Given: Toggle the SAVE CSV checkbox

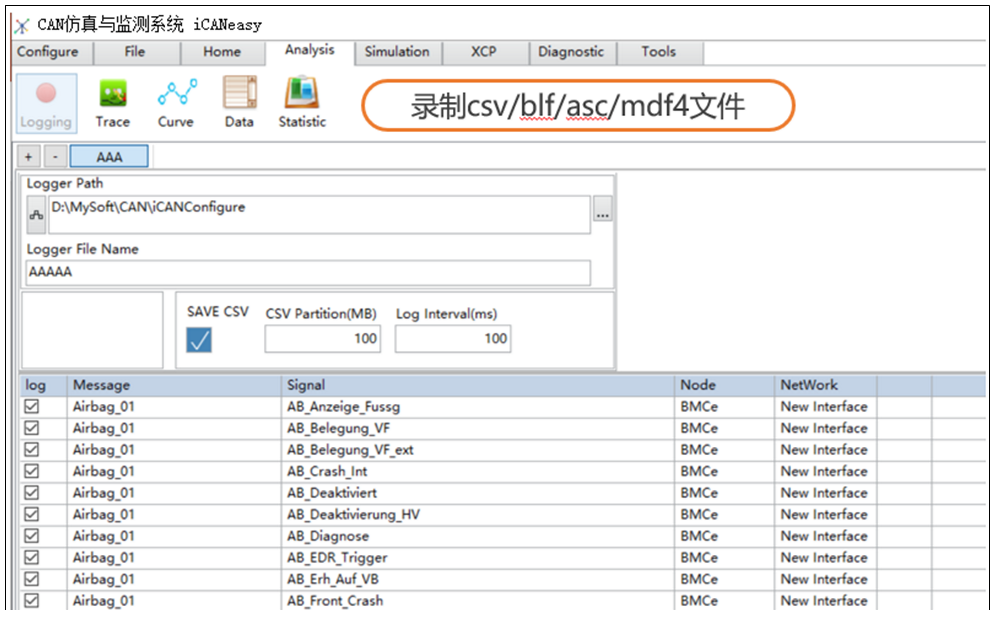Looking at the screenshot, I should [199, 339].
